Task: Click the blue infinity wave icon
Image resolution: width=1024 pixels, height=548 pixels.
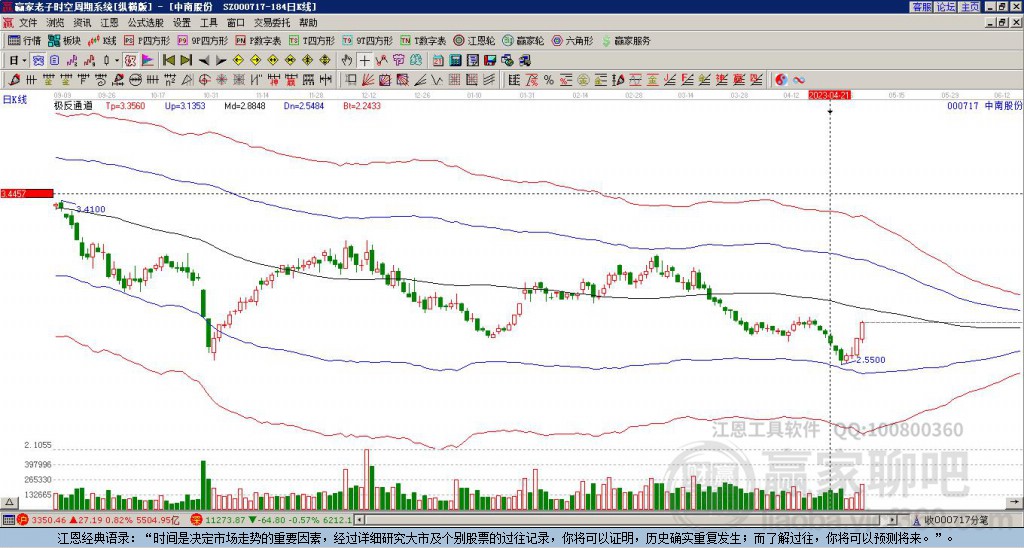Action: [799, 80]
